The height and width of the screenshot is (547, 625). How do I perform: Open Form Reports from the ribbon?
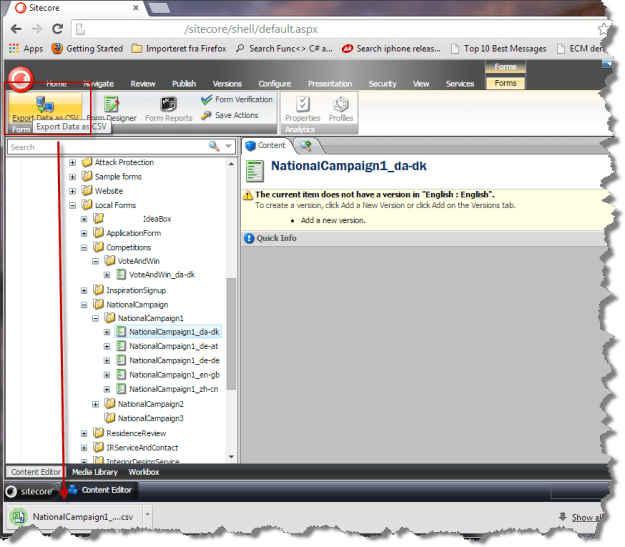(x=169, y=108)
